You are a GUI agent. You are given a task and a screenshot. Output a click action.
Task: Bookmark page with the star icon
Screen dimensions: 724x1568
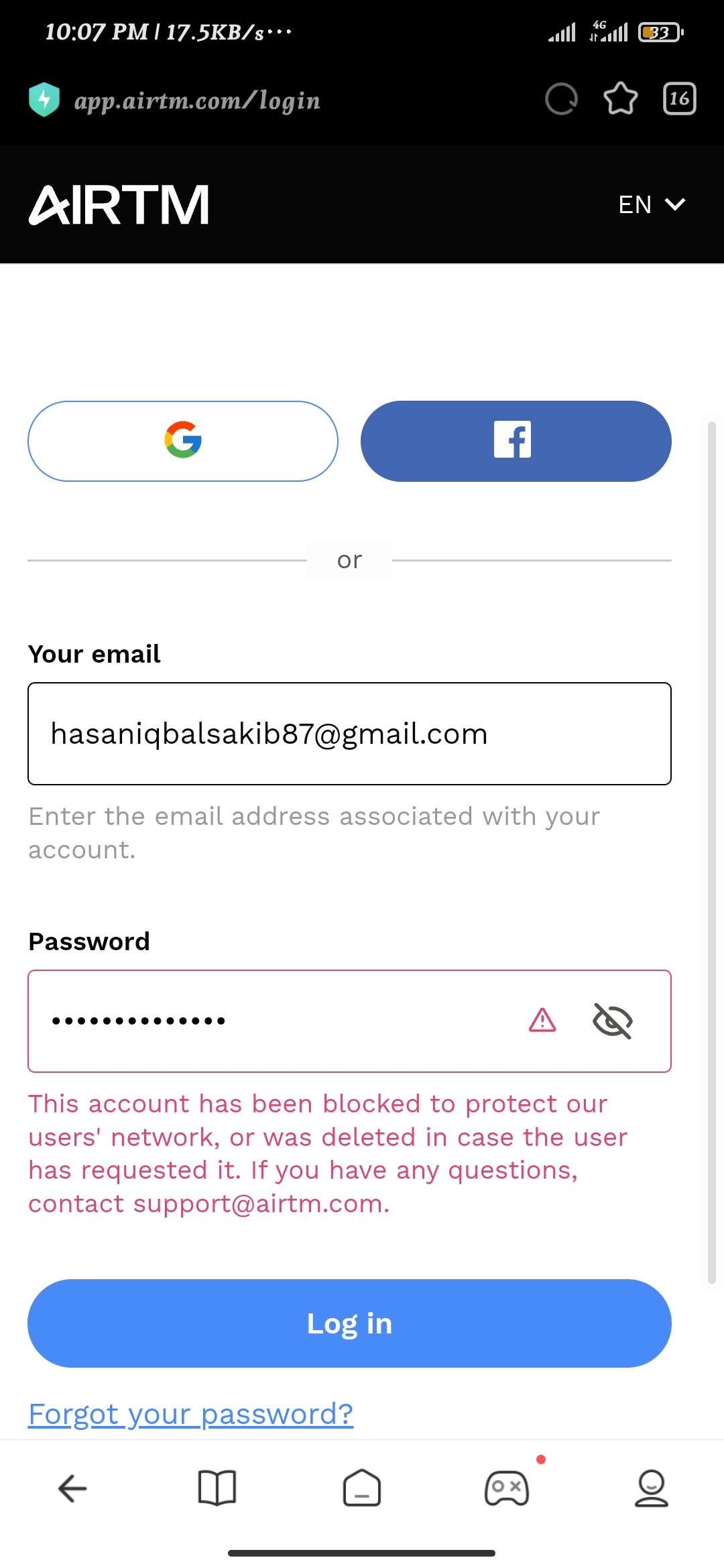pos(620,99)
